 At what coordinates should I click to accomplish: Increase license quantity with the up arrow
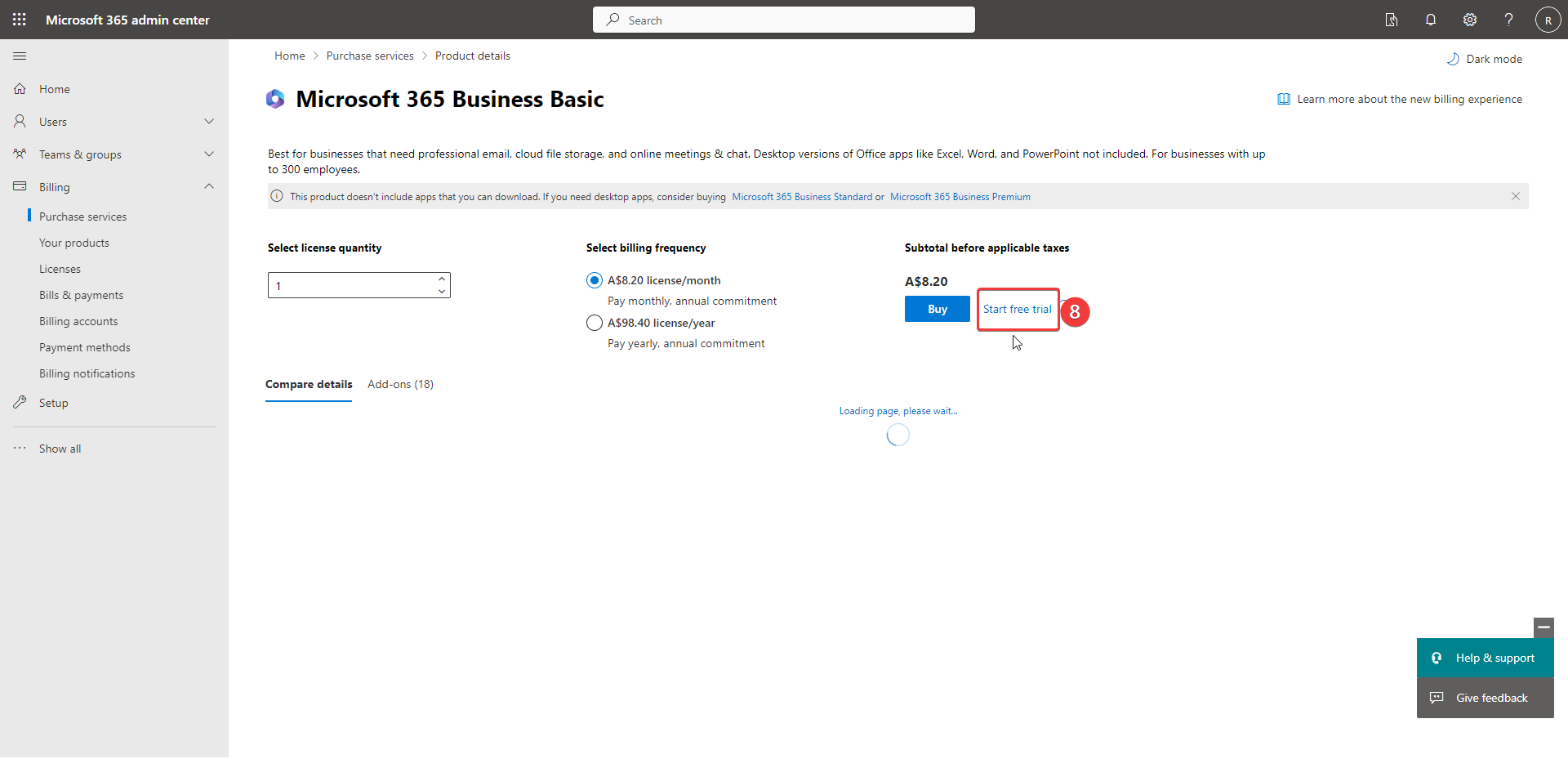(441, 278)
